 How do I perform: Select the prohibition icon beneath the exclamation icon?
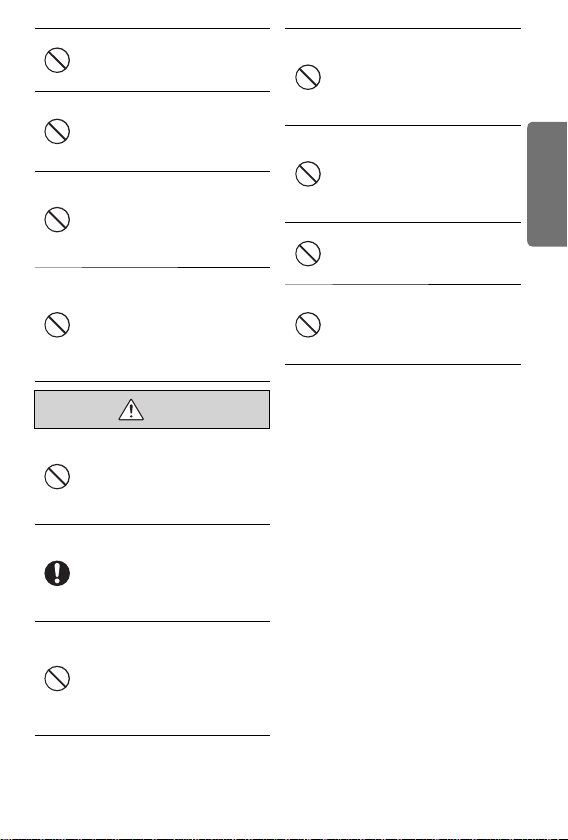pos(57,678)
